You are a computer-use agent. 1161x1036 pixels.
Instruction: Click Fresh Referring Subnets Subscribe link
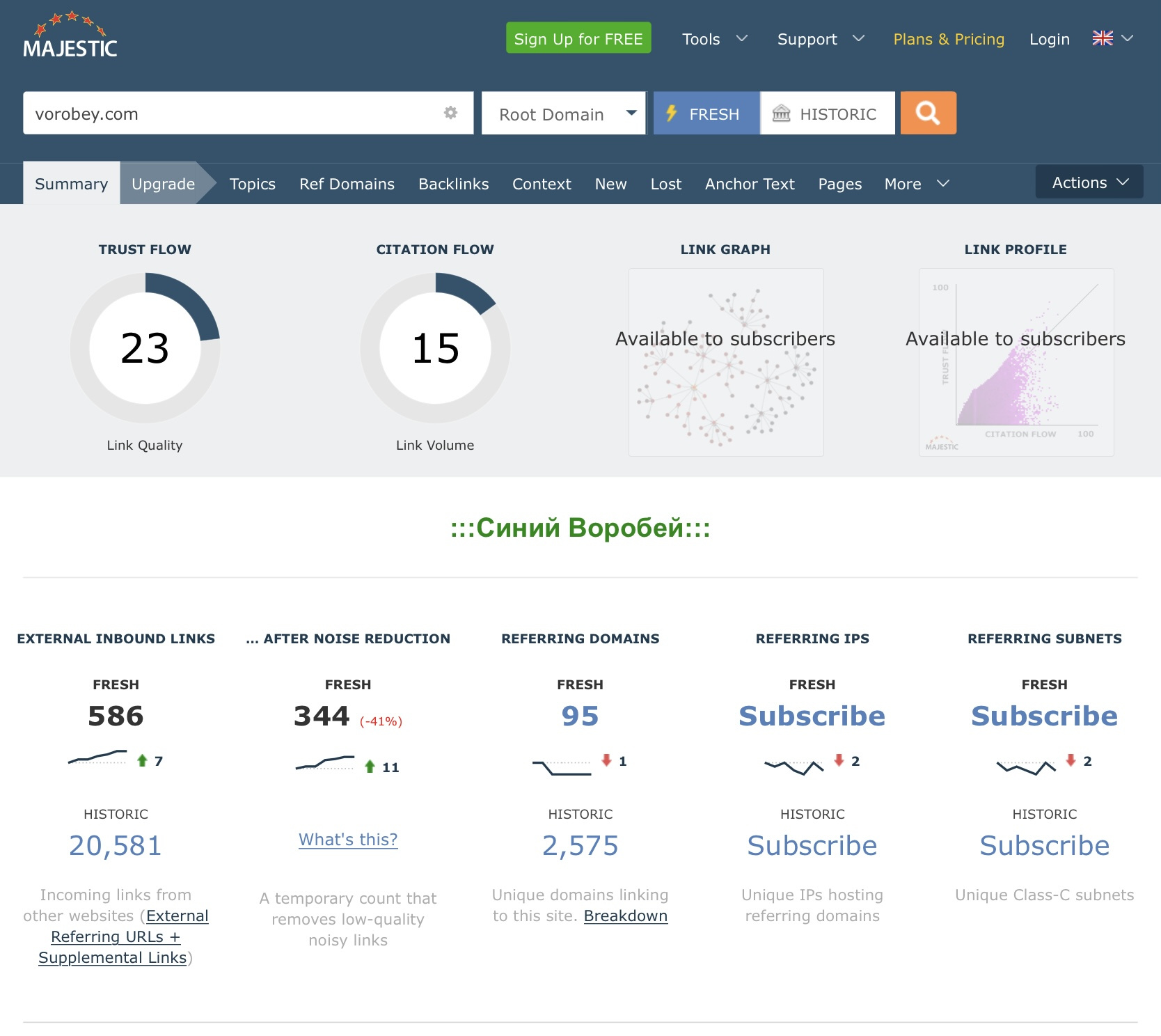1044,716
